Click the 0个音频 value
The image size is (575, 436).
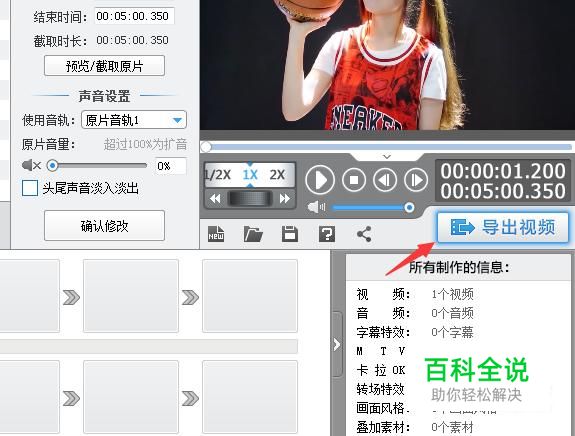(x=453, y=313)
